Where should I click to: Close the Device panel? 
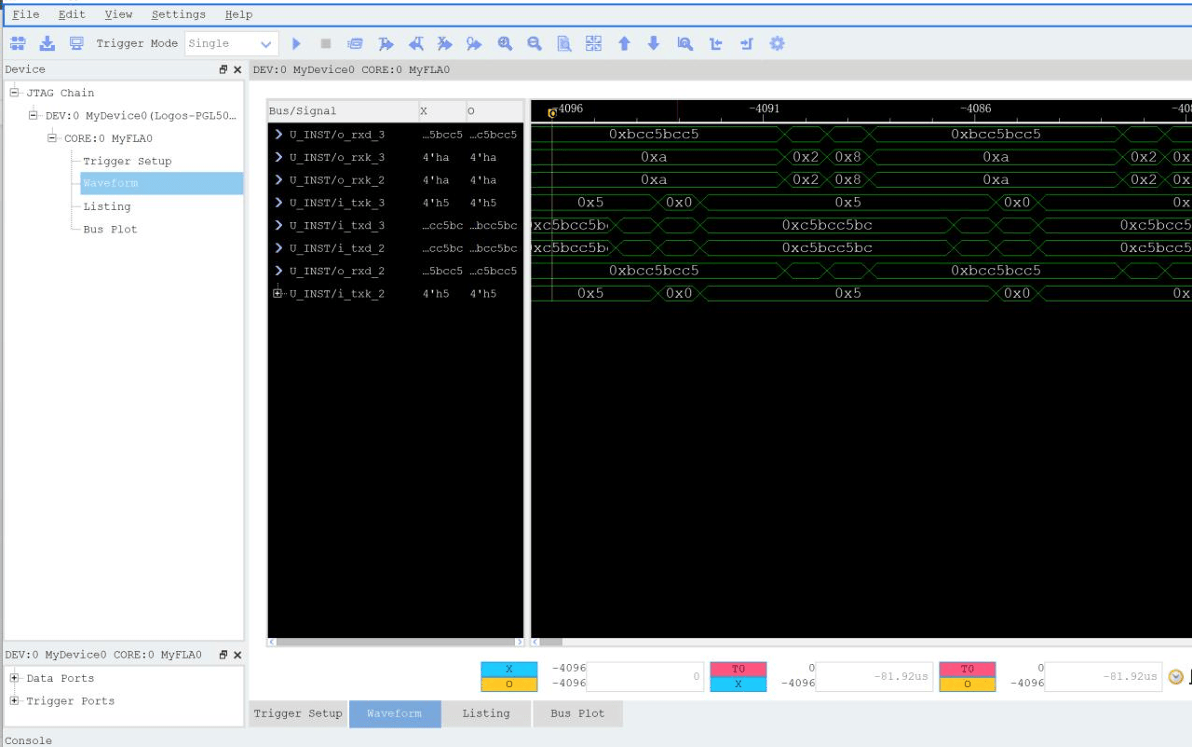click(238, 70)
